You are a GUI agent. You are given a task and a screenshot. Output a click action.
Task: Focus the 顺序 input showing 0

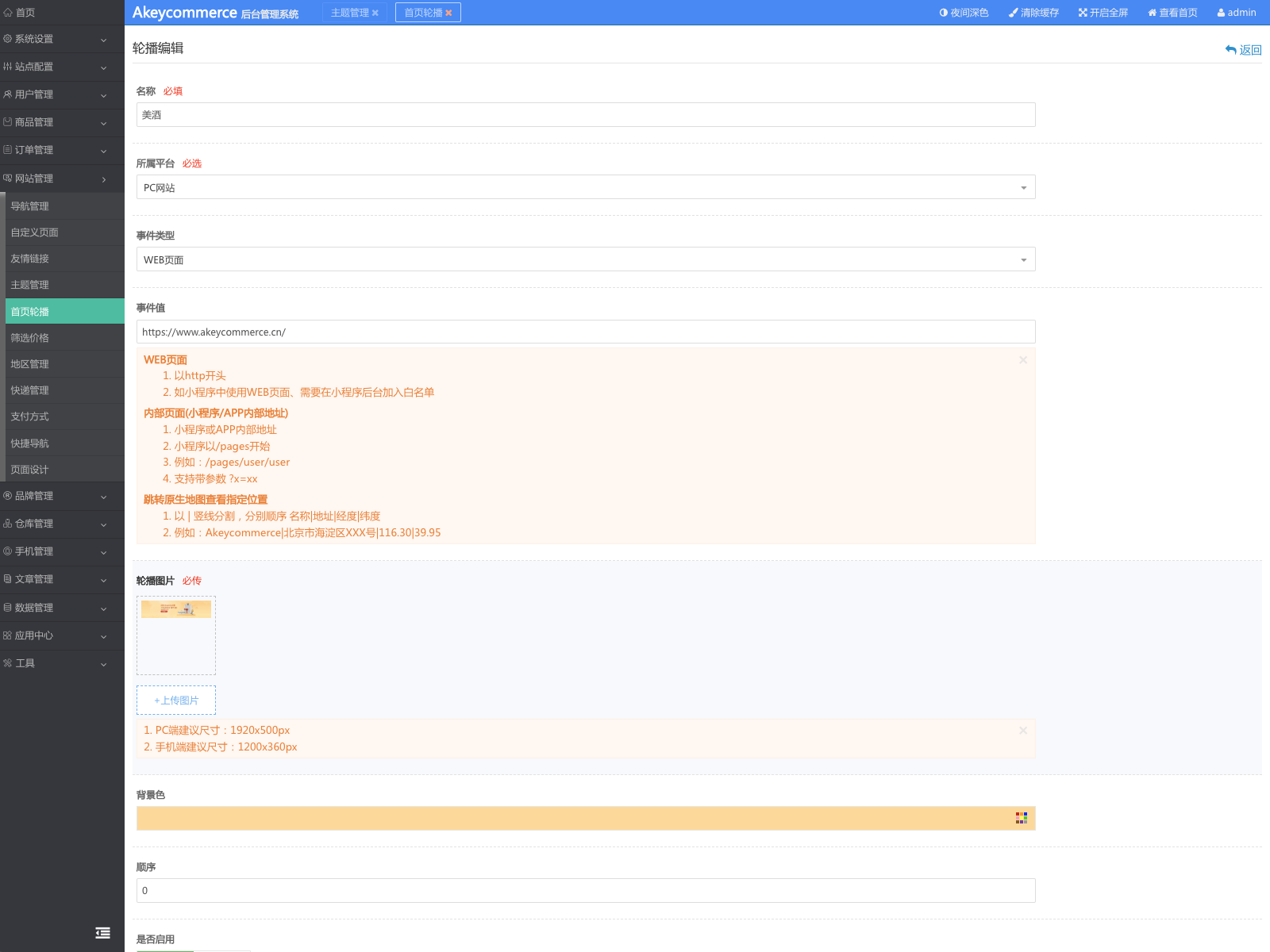[586, 890]
